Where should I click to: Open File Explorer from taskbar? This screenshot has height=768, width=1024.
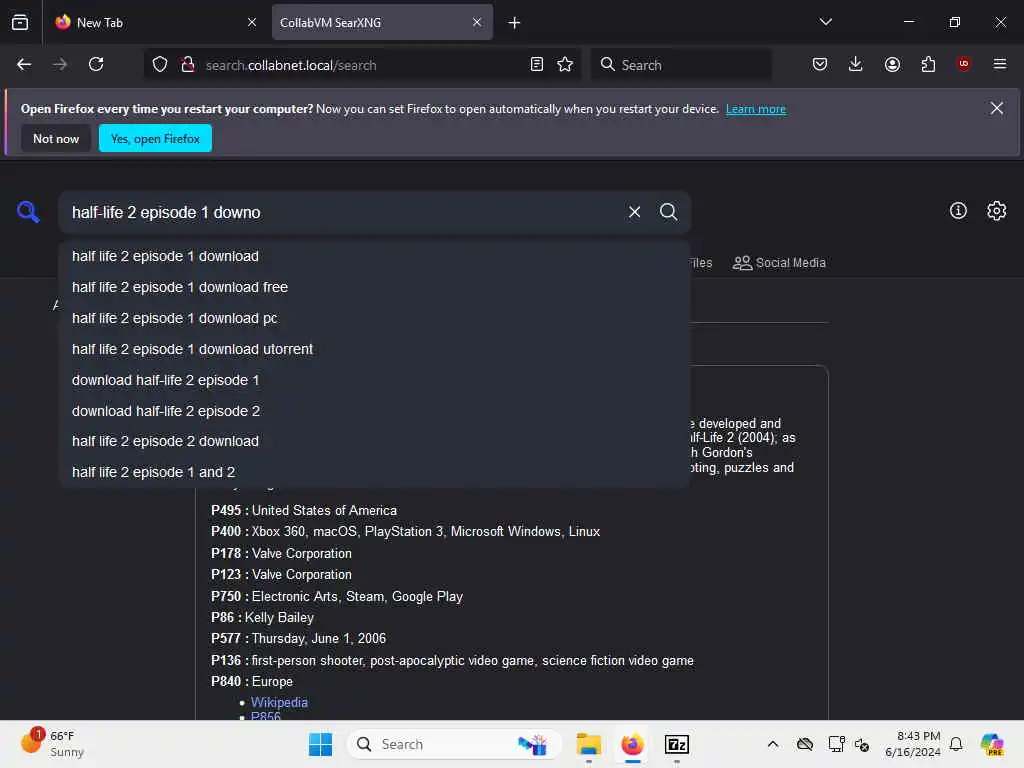588,744
